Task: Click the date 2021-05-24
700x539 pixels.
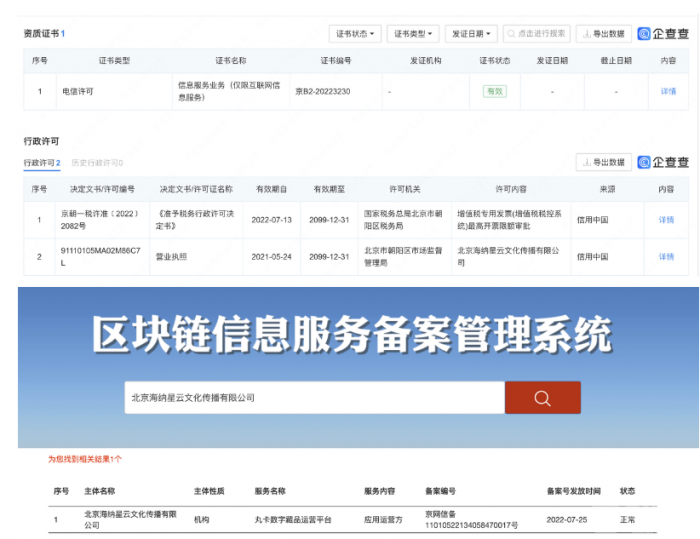Action: 271,257
